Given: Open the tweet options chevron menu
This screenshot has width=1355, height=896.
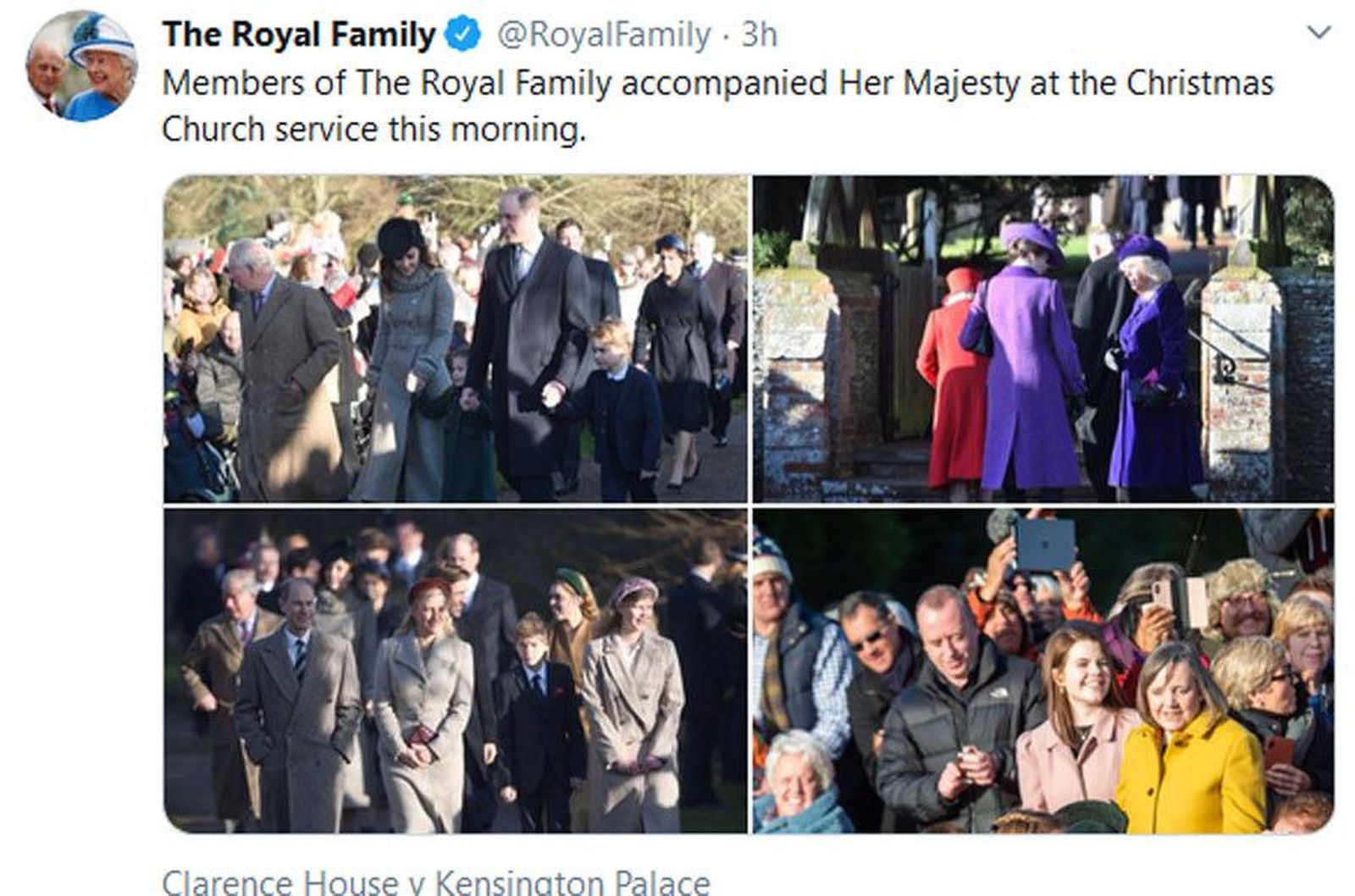Looking at the screenshot, I should (1319, 34).
